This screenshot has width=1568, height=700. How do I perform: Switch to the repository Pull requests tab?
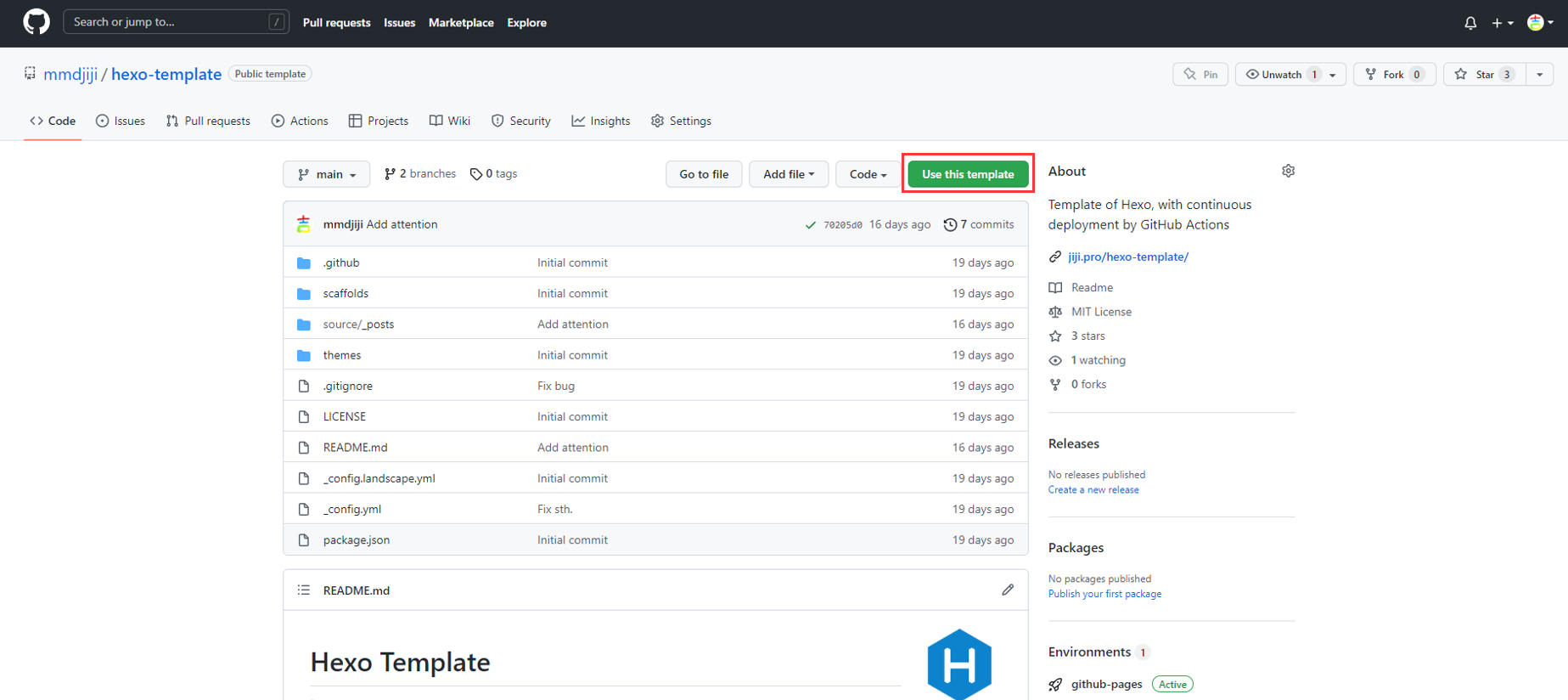(x=208, y=121)
